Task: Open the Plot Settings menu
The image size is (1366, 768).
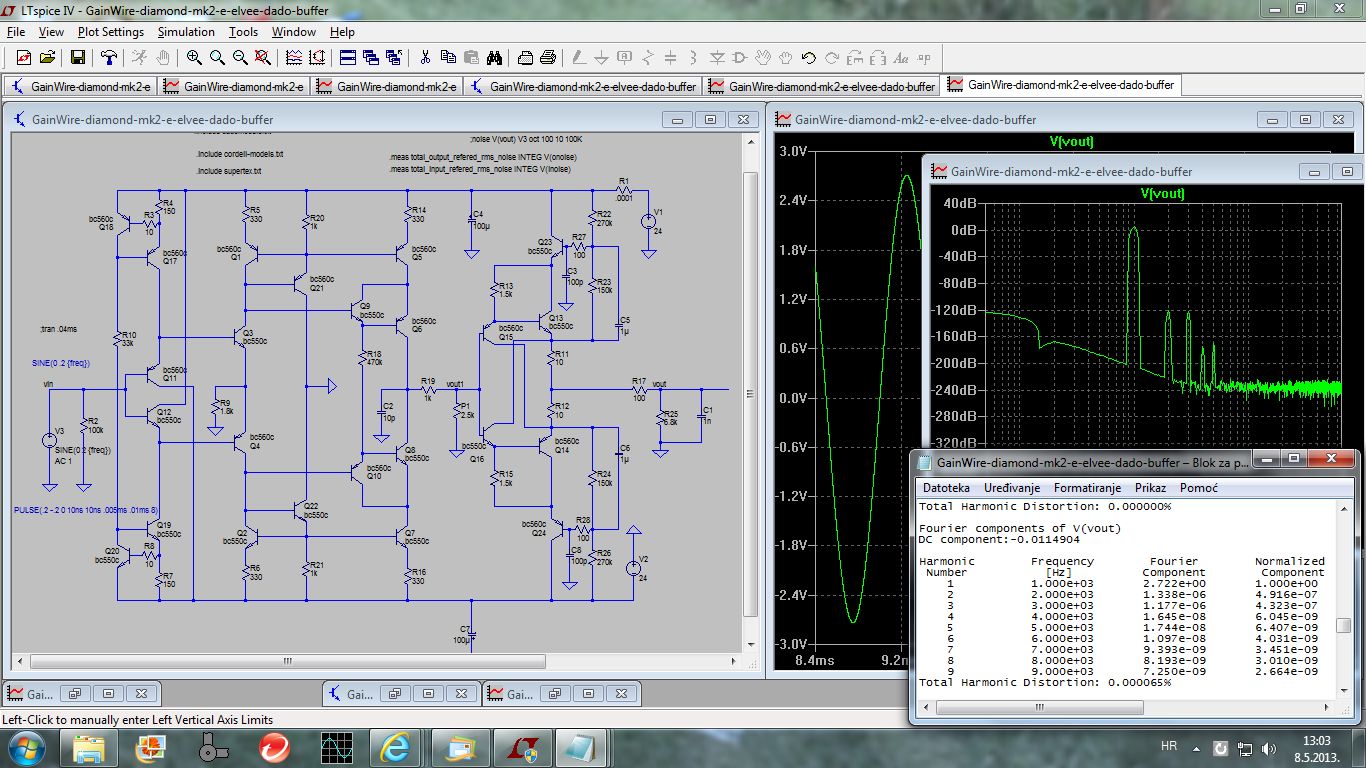Action: click(111, 32)
